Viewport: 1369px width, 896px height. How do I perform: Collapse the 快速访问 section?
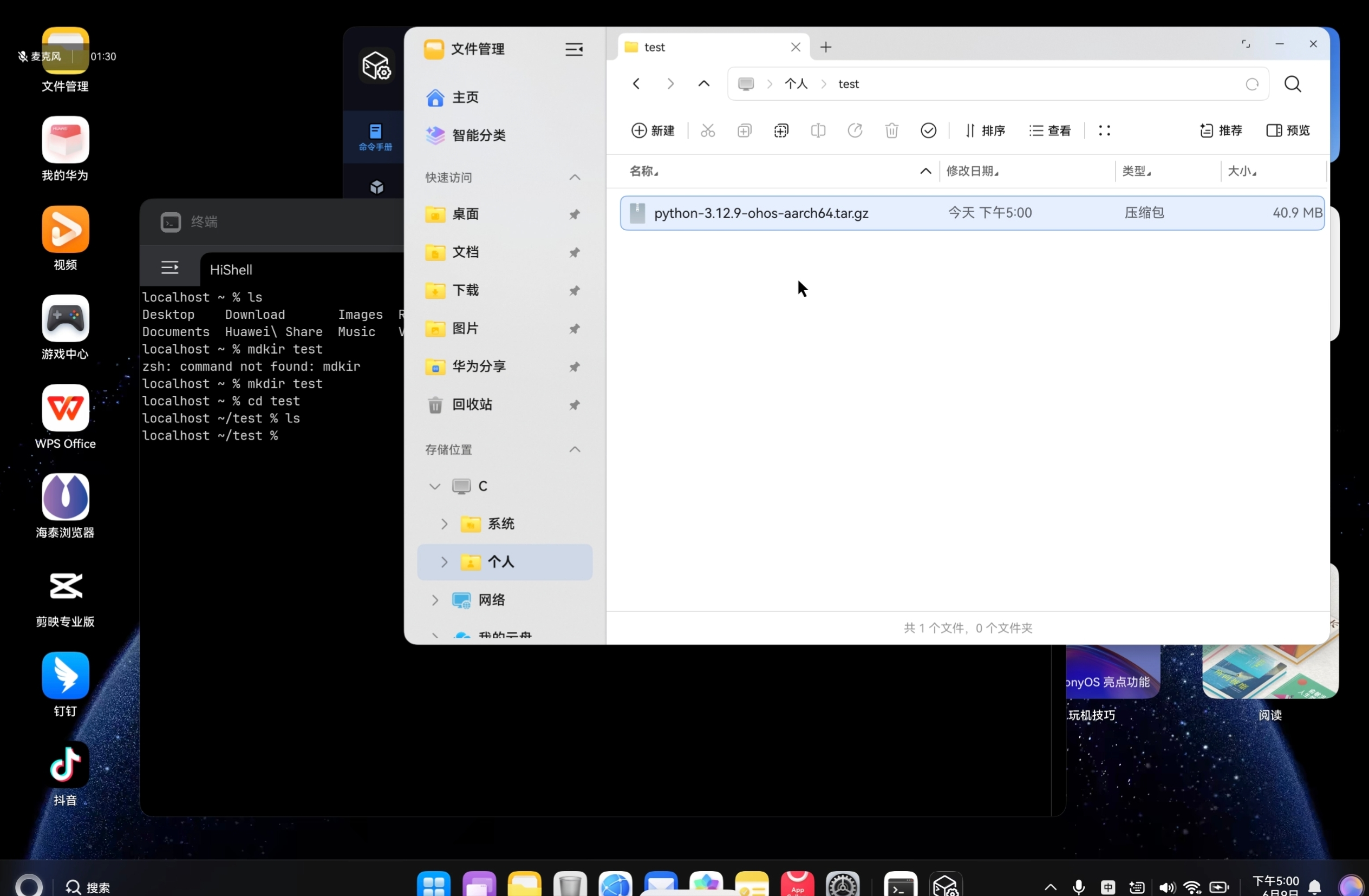575,177
